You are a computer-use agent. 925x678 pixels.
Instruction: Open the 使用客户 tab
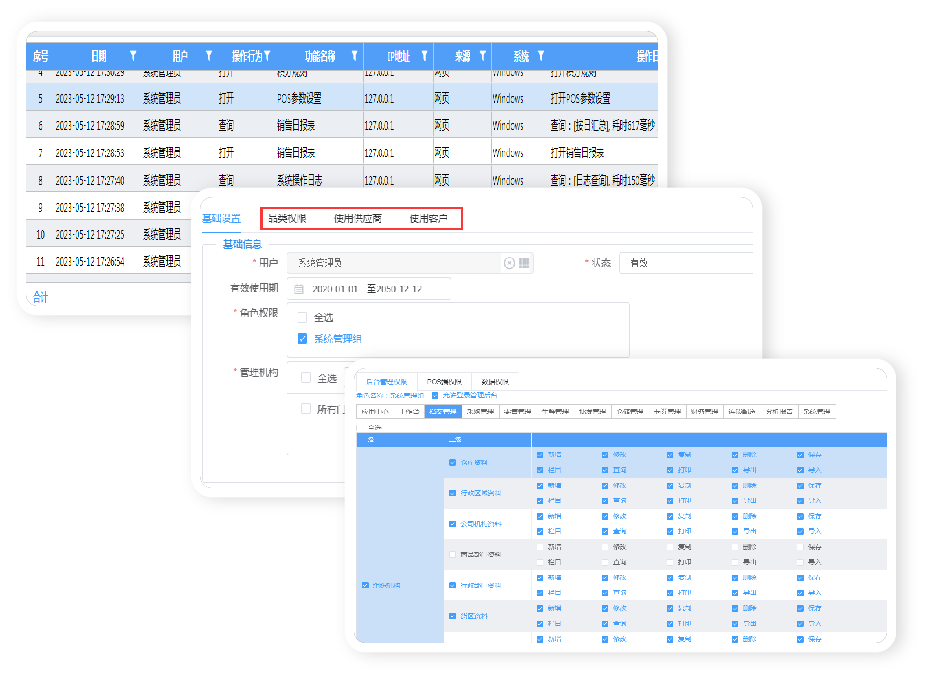[x=428, y=218]
